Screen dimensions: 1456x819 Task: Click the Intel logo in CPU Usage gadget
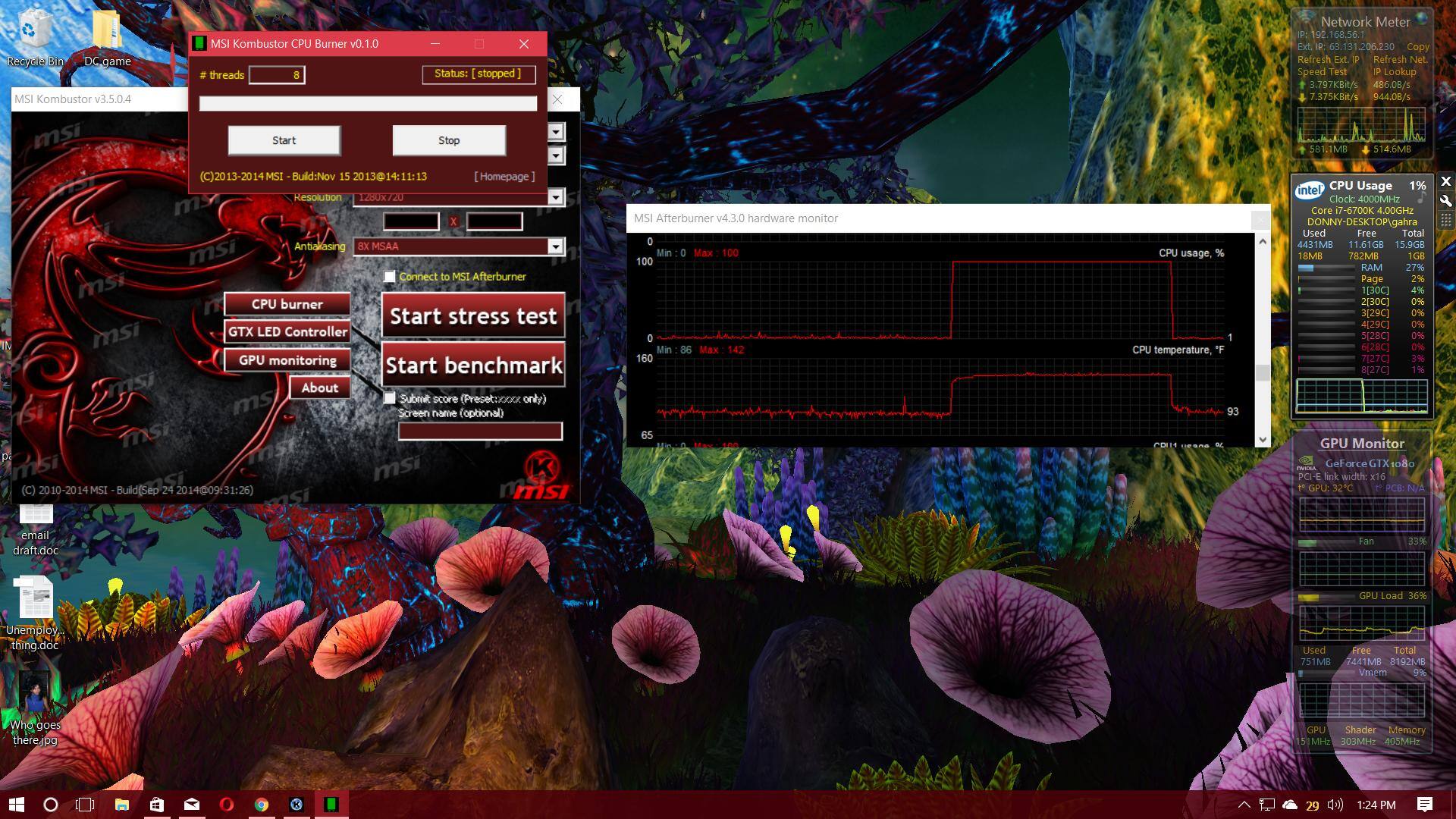coord(1310,190)
